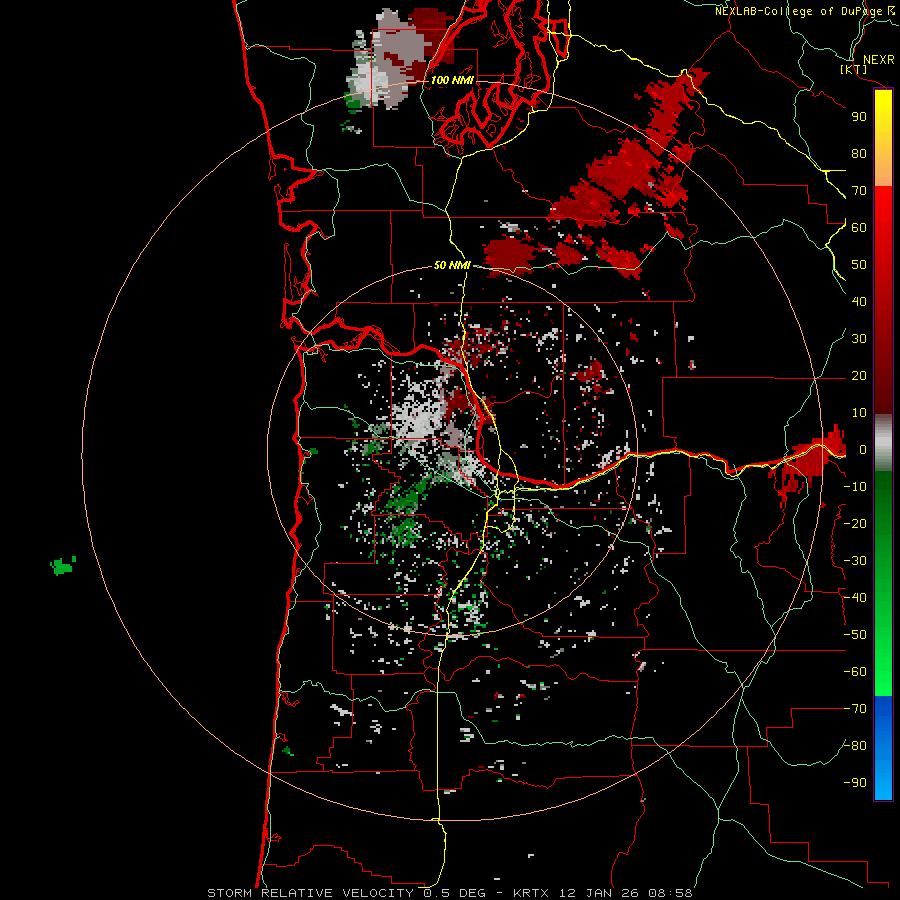Image resolution: width=900 pixels, height=900 pixels.
Task: Click the KRTX station identifier in caption
Action: (531, 893)
